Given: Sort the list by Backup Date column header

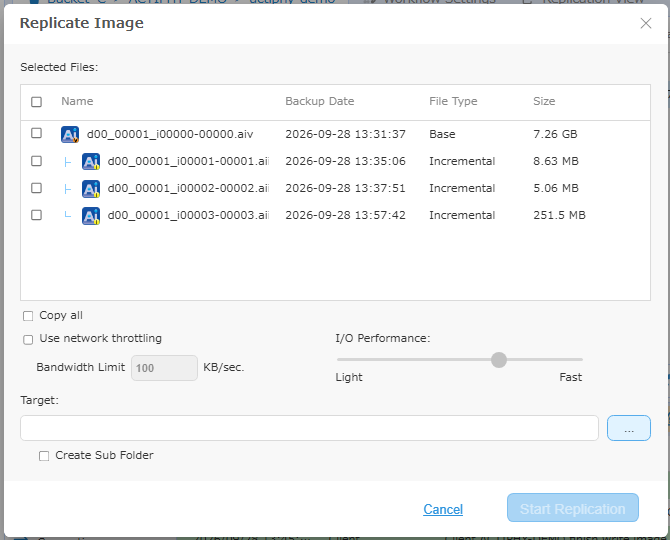Looking at the screenshot, I should click(x=320, y=101).
